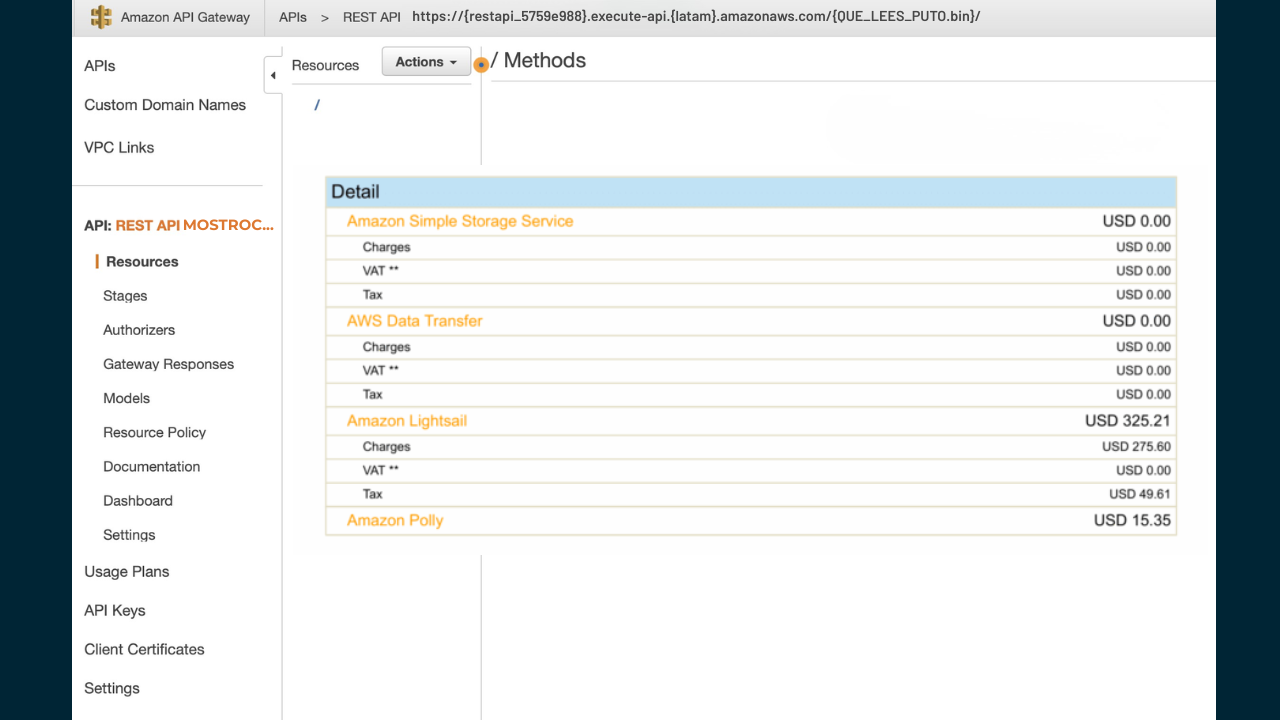Open Amazon Polly billing link

(395, 520)
